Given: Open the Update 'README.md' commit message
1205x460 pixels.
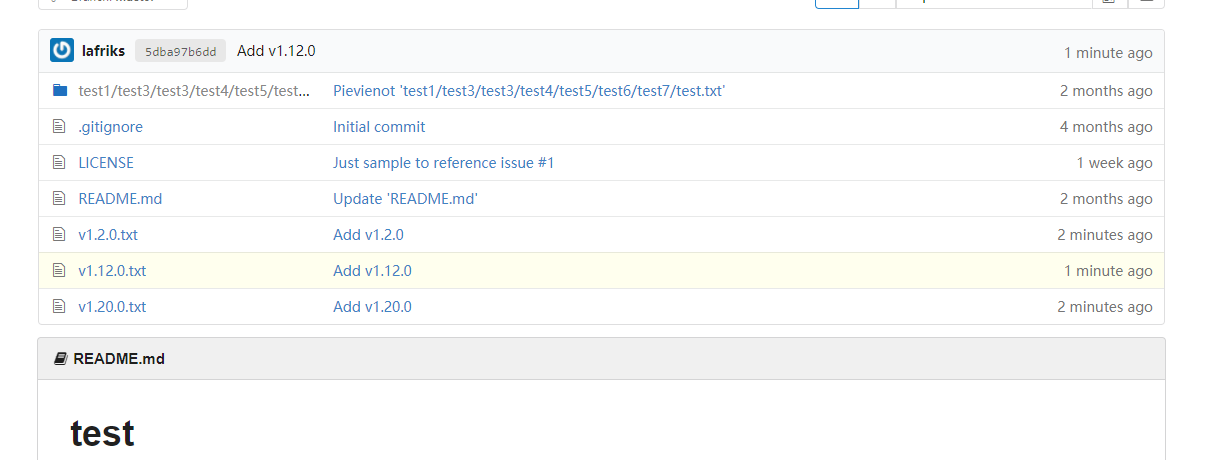Looking at the screenshot, I should [x=405, y=199].
